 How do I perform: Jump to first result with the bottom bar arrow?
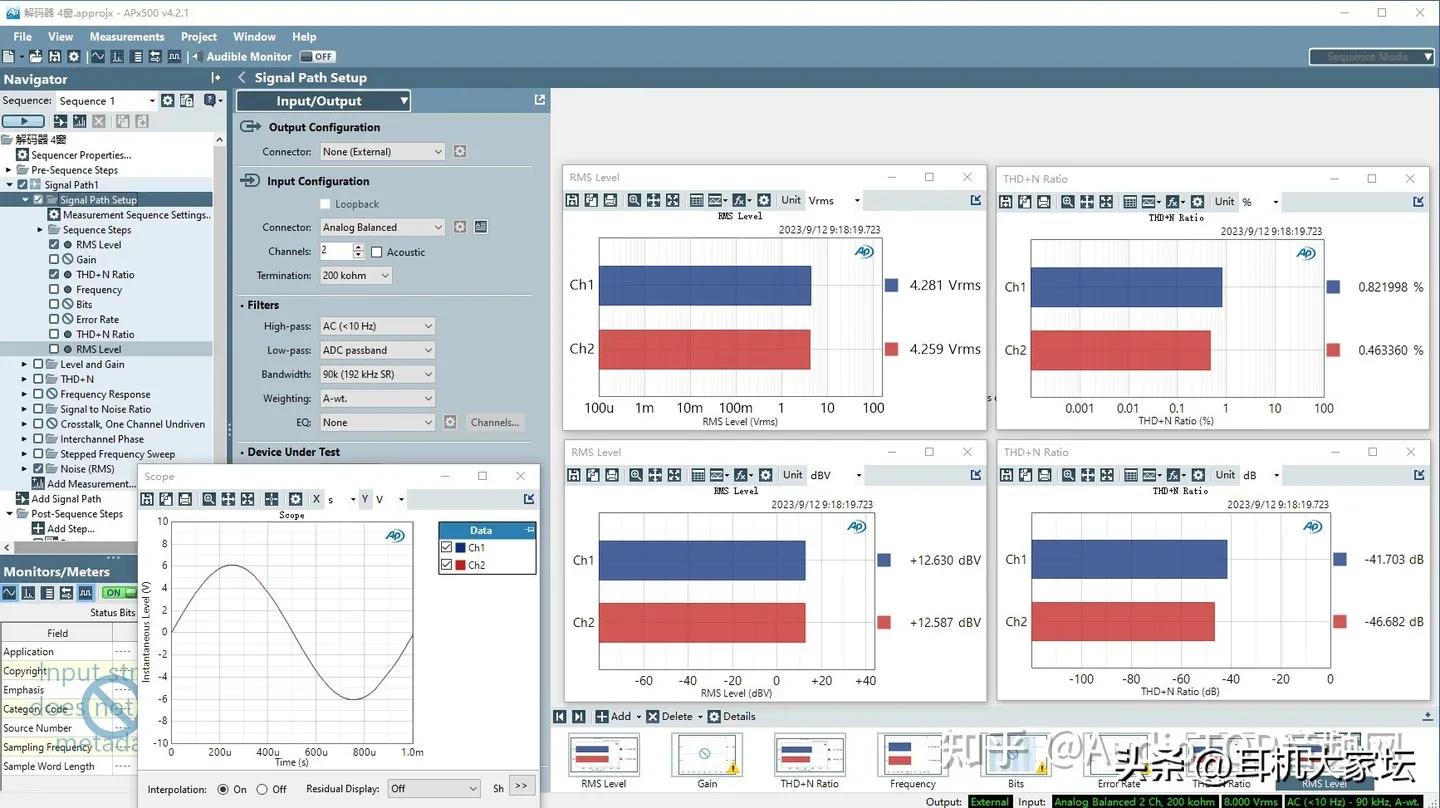tap(560, 717)
